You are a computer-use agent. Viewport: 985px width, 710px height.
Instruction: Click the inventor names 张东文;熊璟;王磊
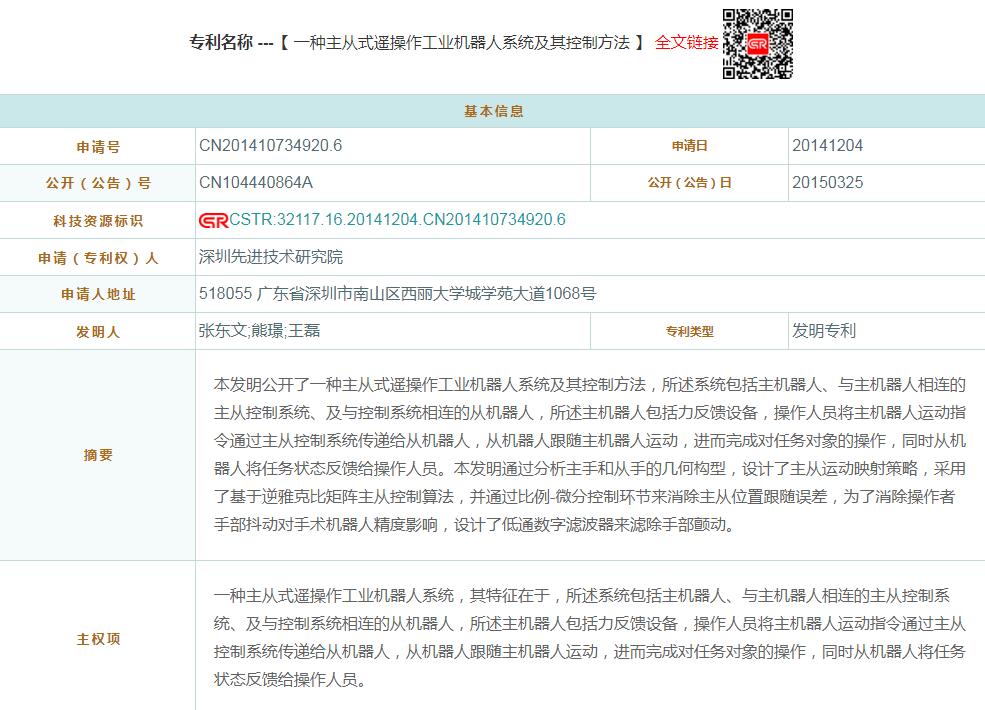[260, 331]
